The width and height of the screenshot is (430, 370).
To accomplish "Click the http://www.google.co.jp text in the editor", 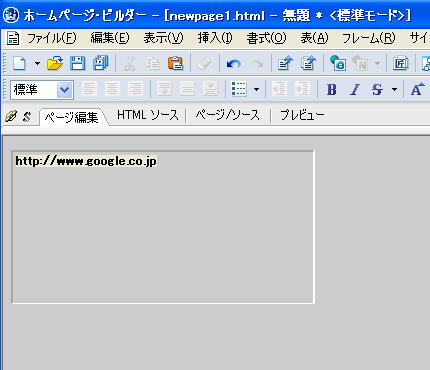I will point(86,161).
